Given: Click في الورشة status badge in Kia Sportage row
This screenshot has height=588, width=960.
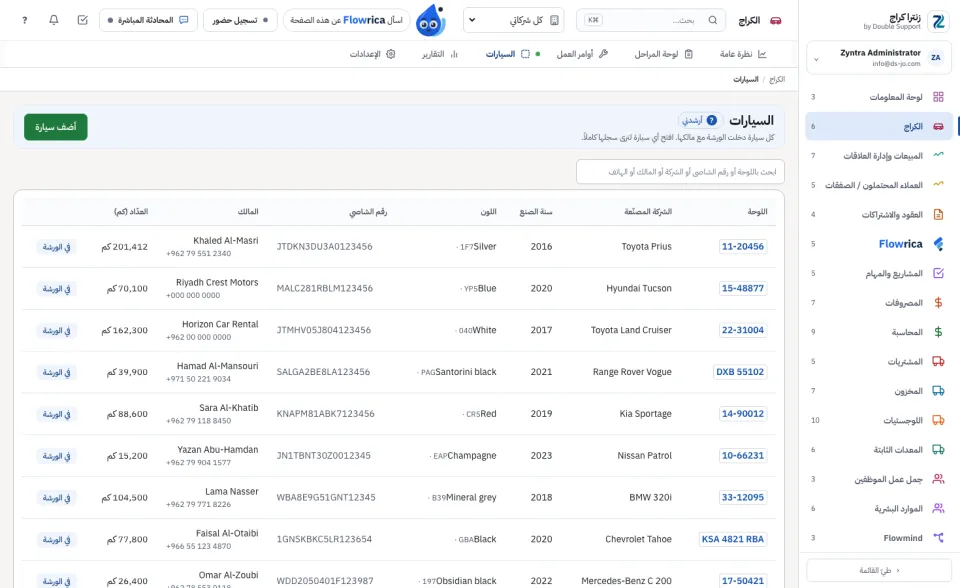Looking at the screenshot, I should [x=56, y=414].
